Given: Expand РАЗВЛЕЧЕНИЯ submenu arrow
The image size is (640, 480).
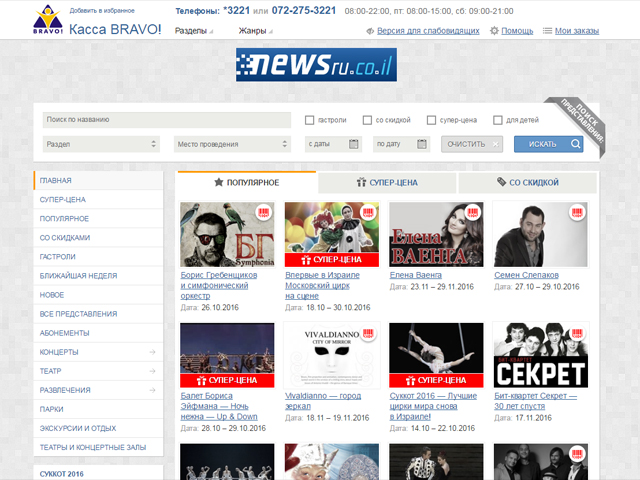Looking at the screenshot, I should pos(152,390).
